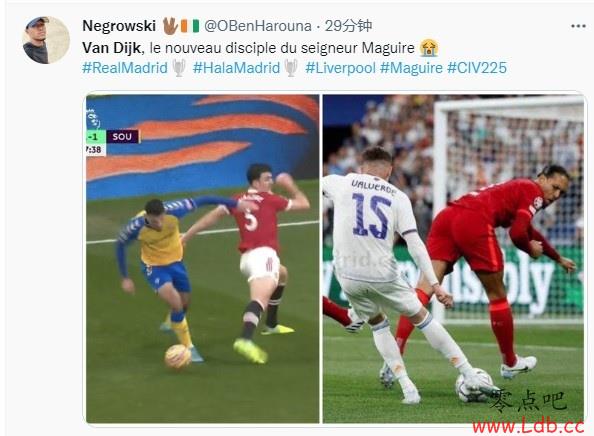594x436 pixels.
Task: Select the #Maguire hashtag
Action: [411, 68]
